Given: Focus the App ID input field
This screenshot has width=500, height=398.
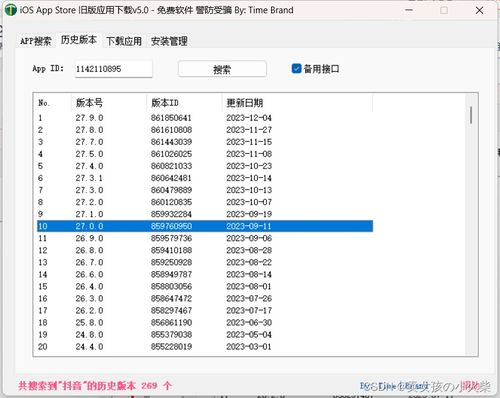Looking at the screenshot, I should tap(113, 69).
